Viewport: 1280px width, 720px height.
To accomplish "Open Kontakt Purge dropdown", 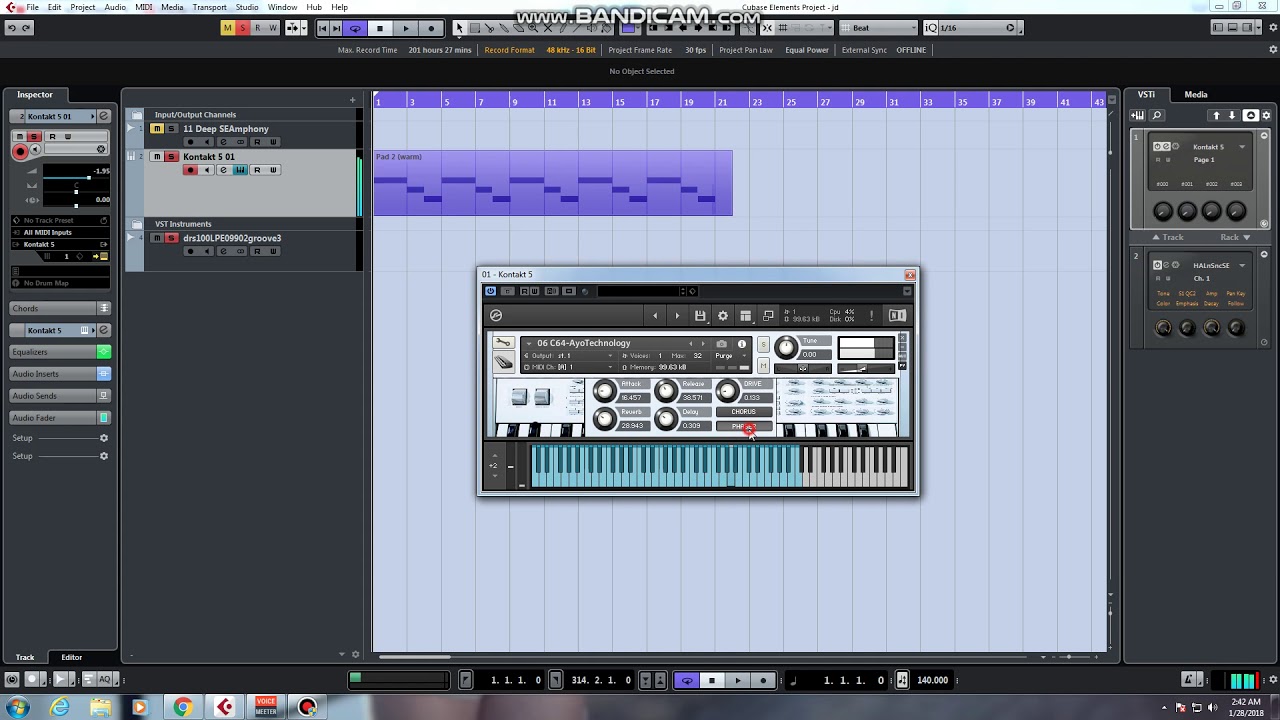I will pyautogui.click(x=731, y=355).
